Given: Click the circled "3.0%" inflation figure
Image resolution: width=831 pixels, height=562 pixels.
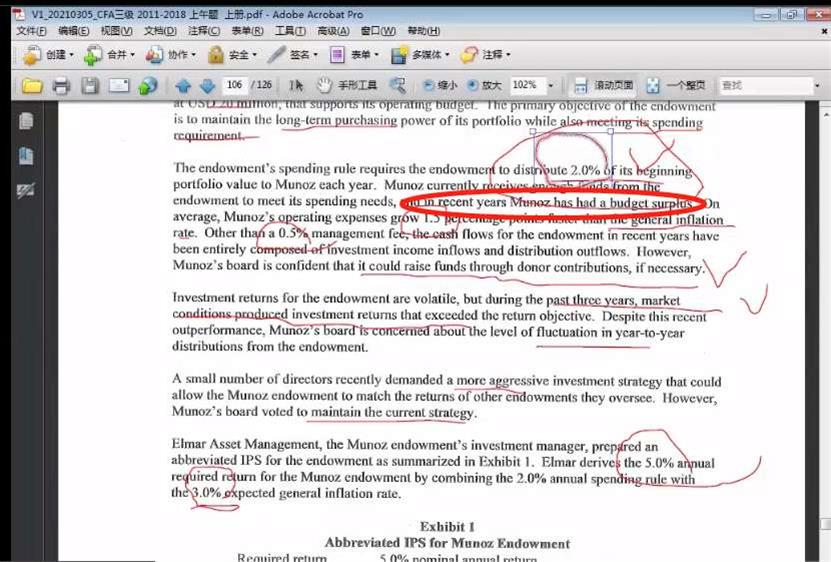Looking at the screenshot, I should tap(207, 492).
